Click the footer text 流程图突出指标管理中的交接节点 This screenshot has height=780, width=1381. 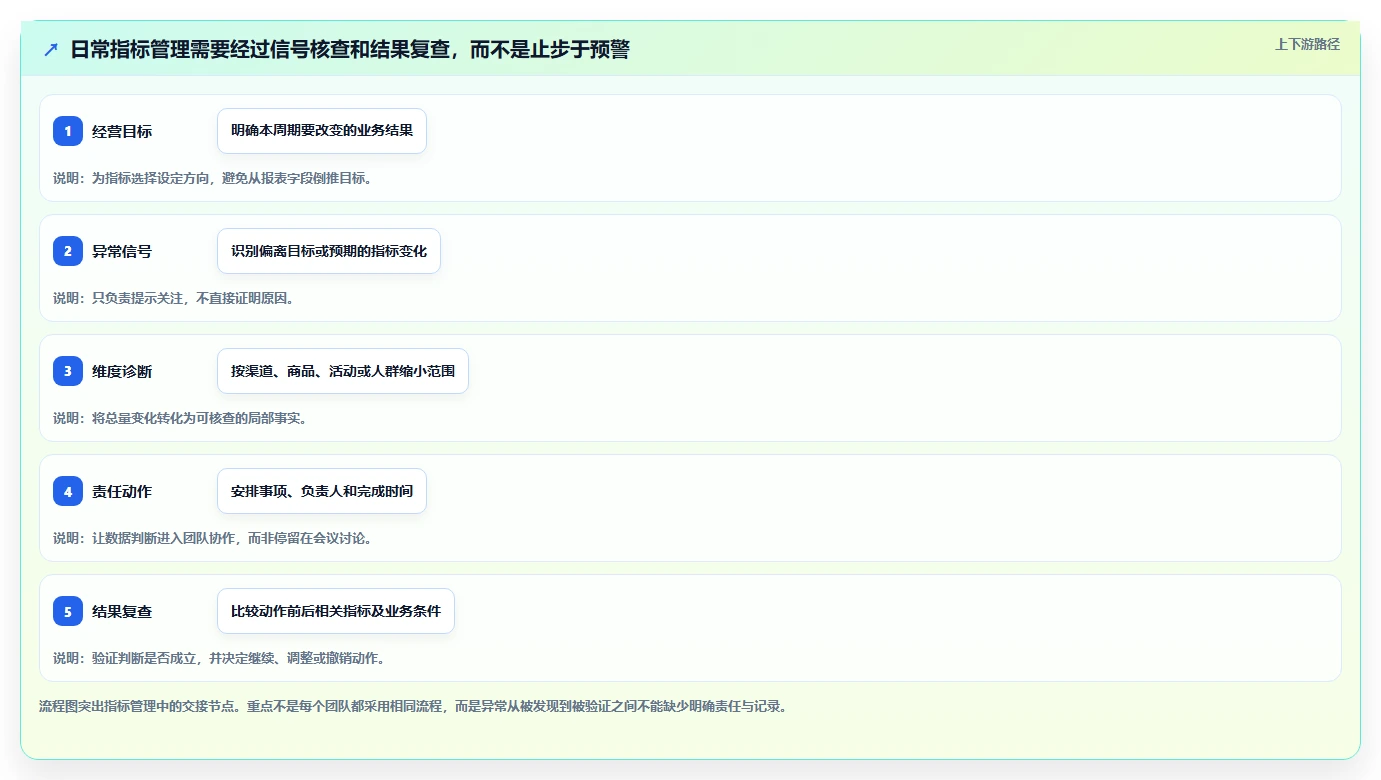click(414, 706)
